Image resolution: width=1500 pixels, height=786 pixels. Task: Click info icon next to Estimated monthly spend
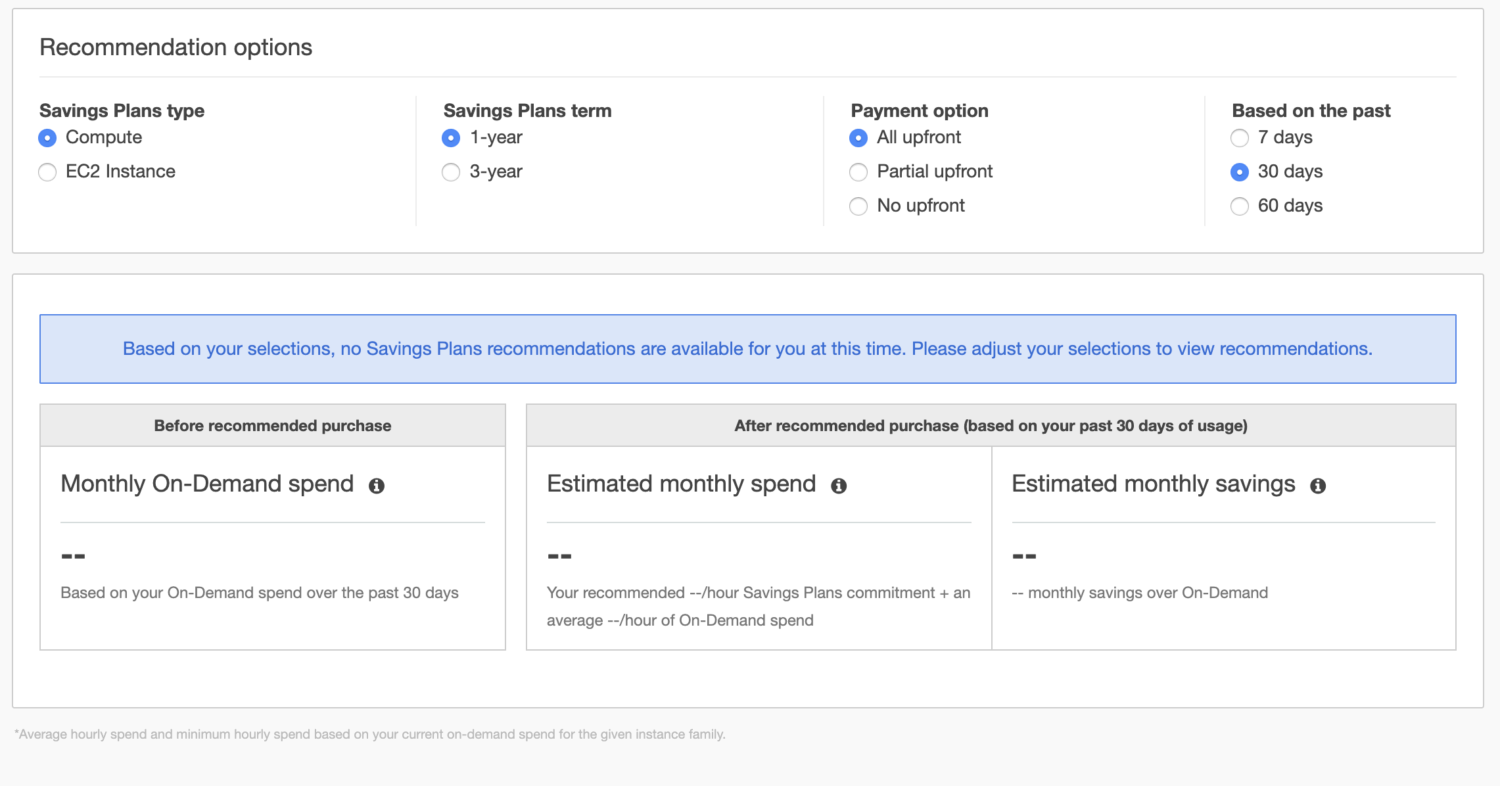point(839,486)
